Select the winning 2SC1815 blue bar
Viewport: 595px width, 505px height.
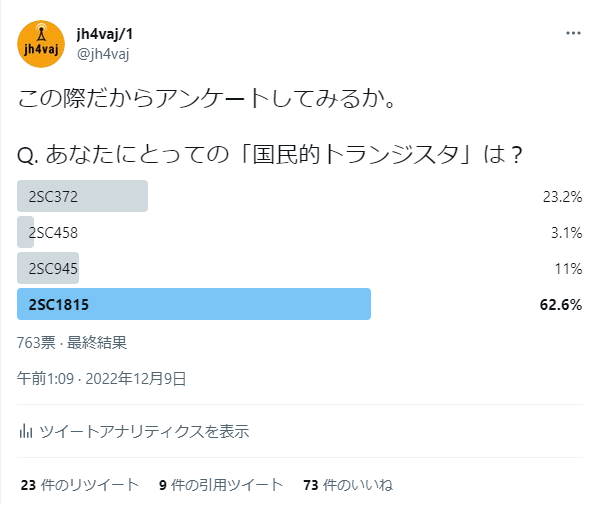click(x=194, y=304)
